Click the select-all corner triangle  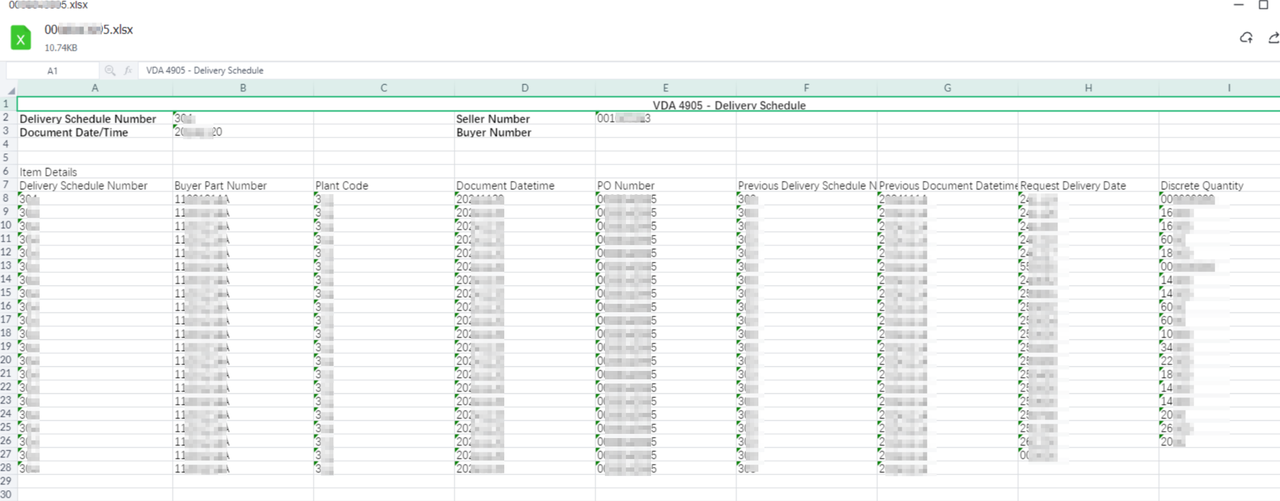[8, 89]
